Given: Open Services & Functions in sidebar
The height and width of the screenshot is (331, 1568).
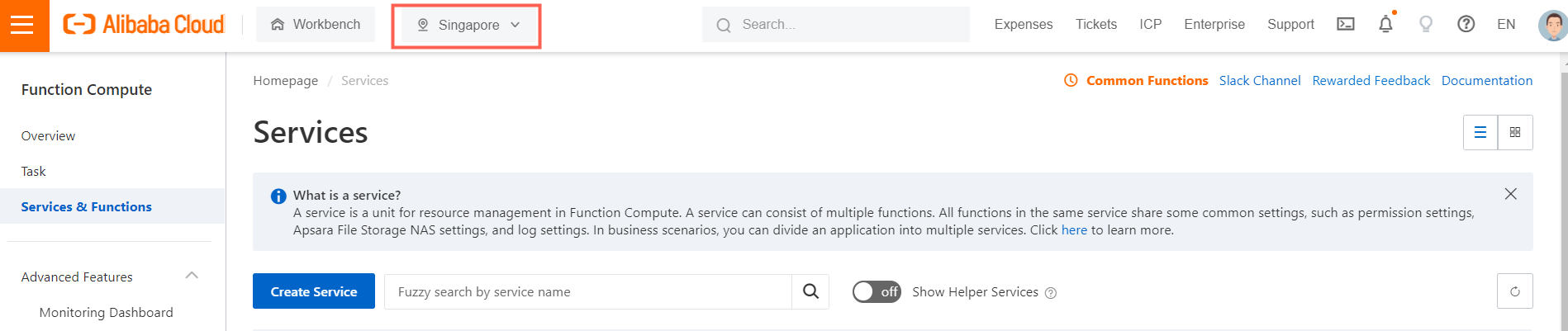Looking at the screenshot, I should [x=87, y=206].
